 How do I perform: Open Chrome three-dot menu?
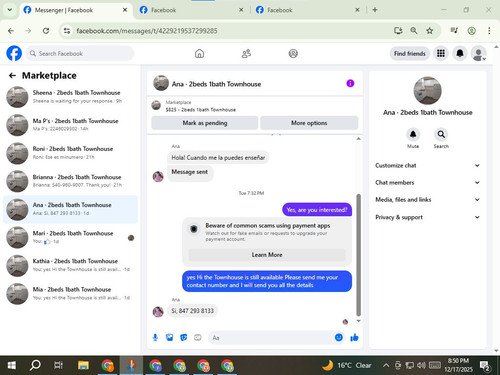point(489,31)
